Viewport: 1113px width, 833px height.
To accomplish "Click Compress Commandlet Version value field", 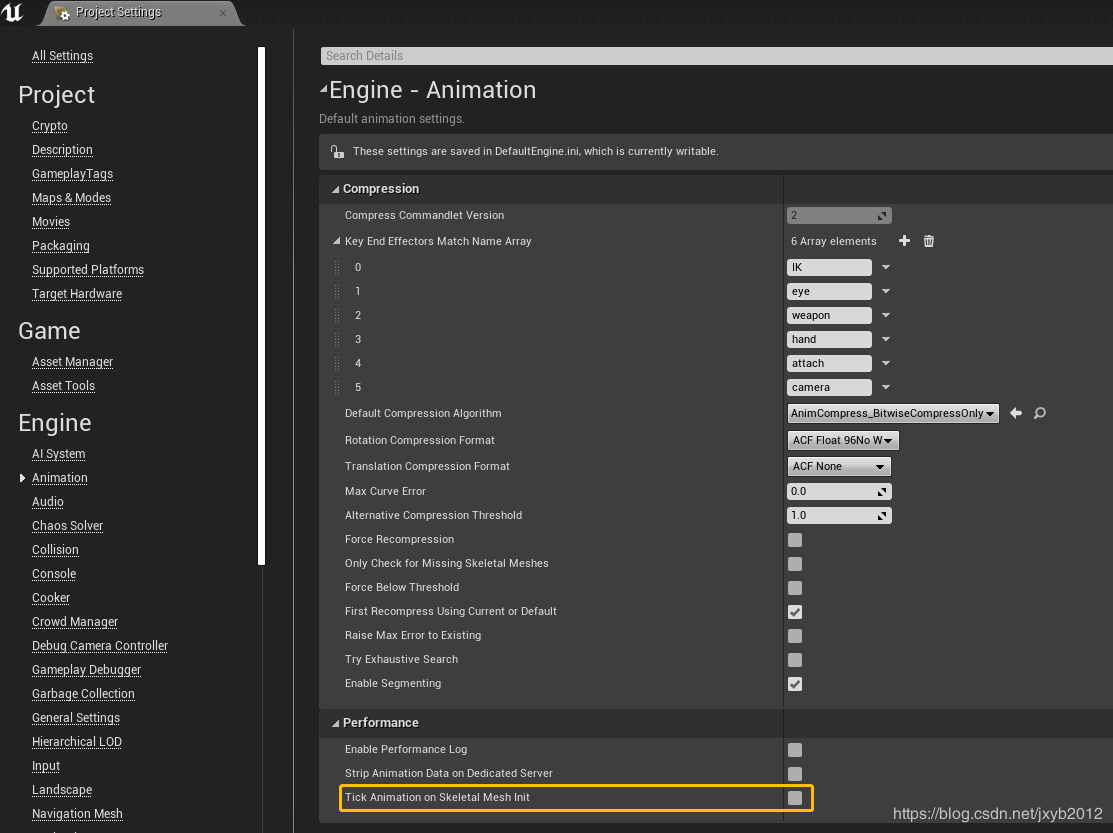I will click(x=839, y=216).
